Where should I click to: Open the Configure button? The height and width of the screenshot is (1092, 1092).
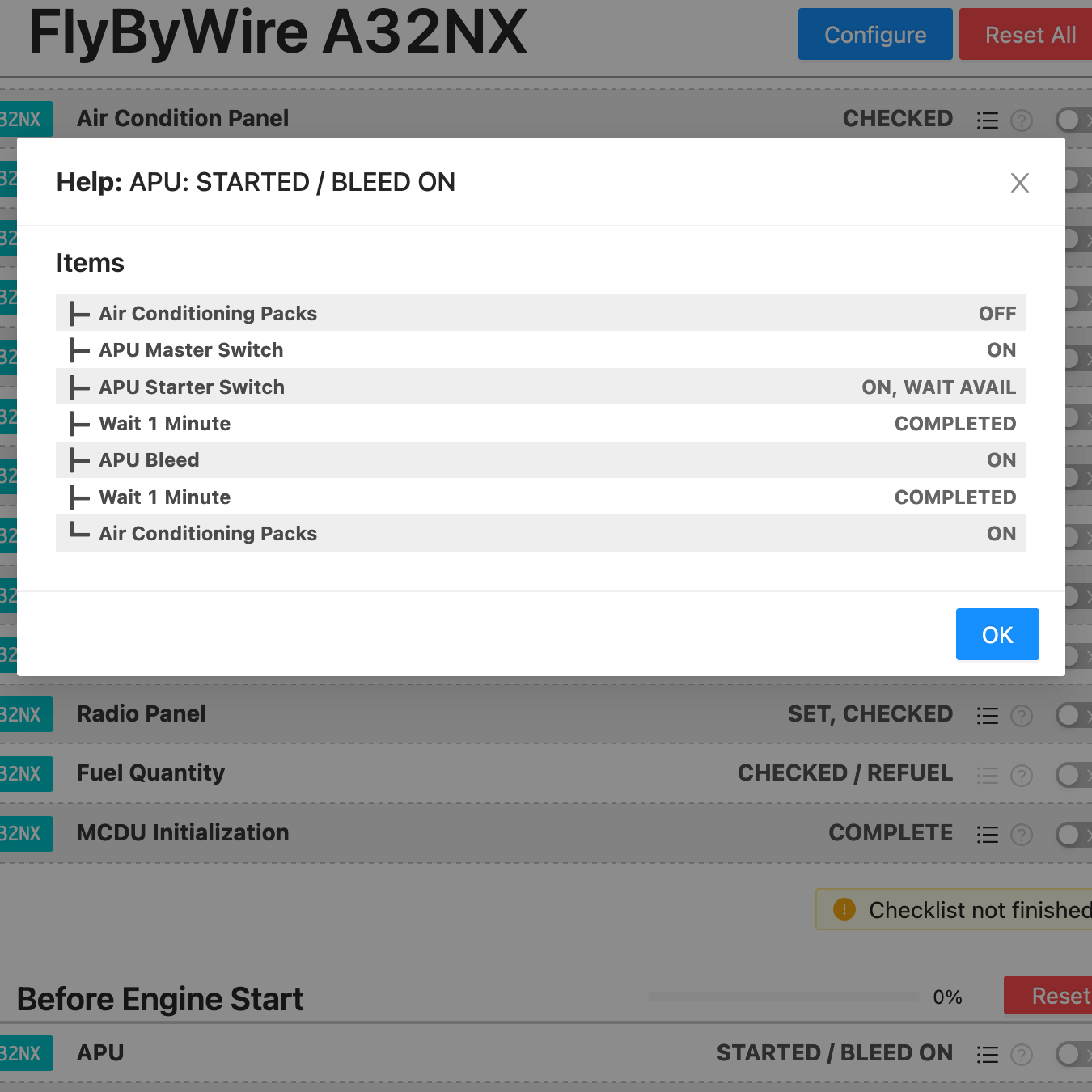[875, 34]
